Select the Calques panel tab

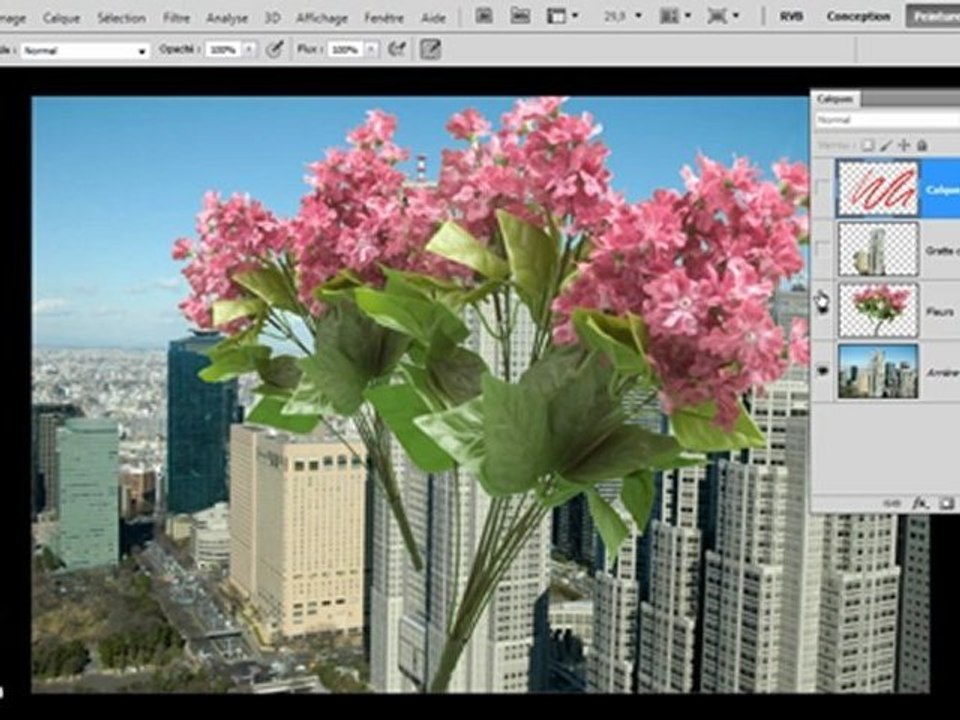coord(836,99)
